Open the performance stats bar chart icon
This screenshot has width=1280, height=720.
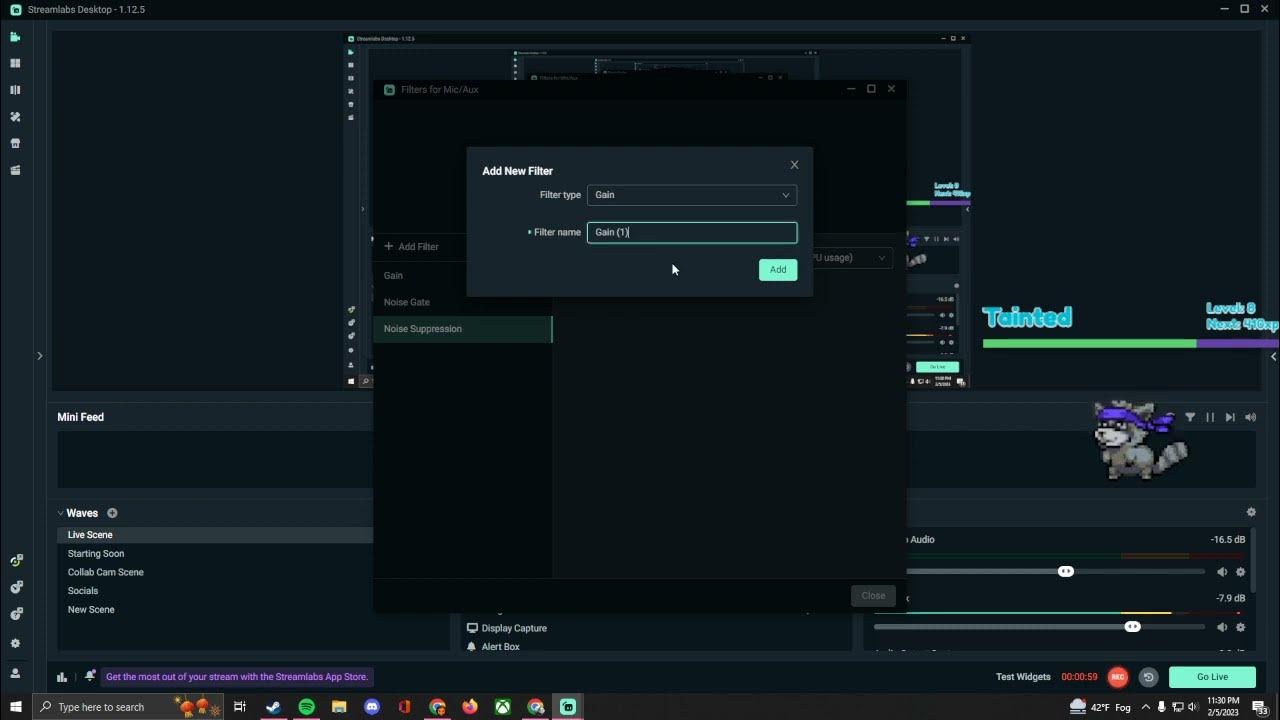coord(62,677)
